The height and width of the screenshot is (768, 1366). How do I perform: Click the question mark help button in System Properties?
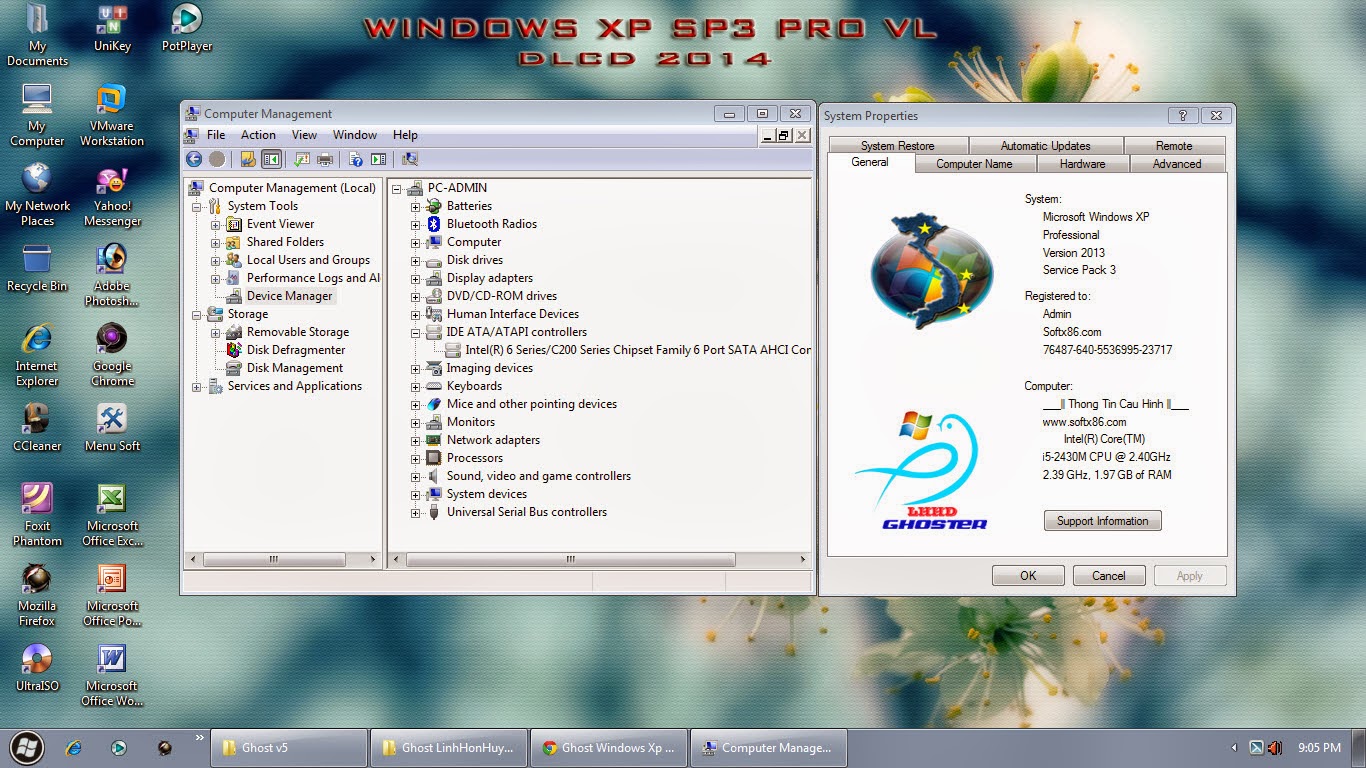click(1183, 116)
